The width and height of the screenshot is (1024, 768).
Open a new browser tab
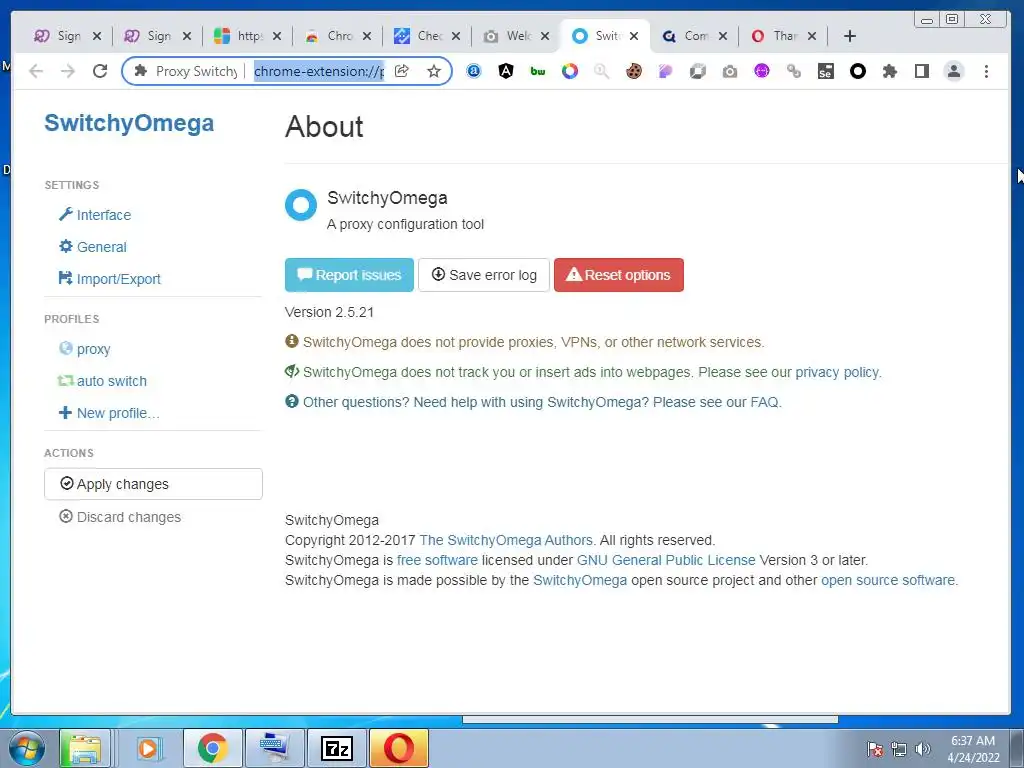click(850, 36)
